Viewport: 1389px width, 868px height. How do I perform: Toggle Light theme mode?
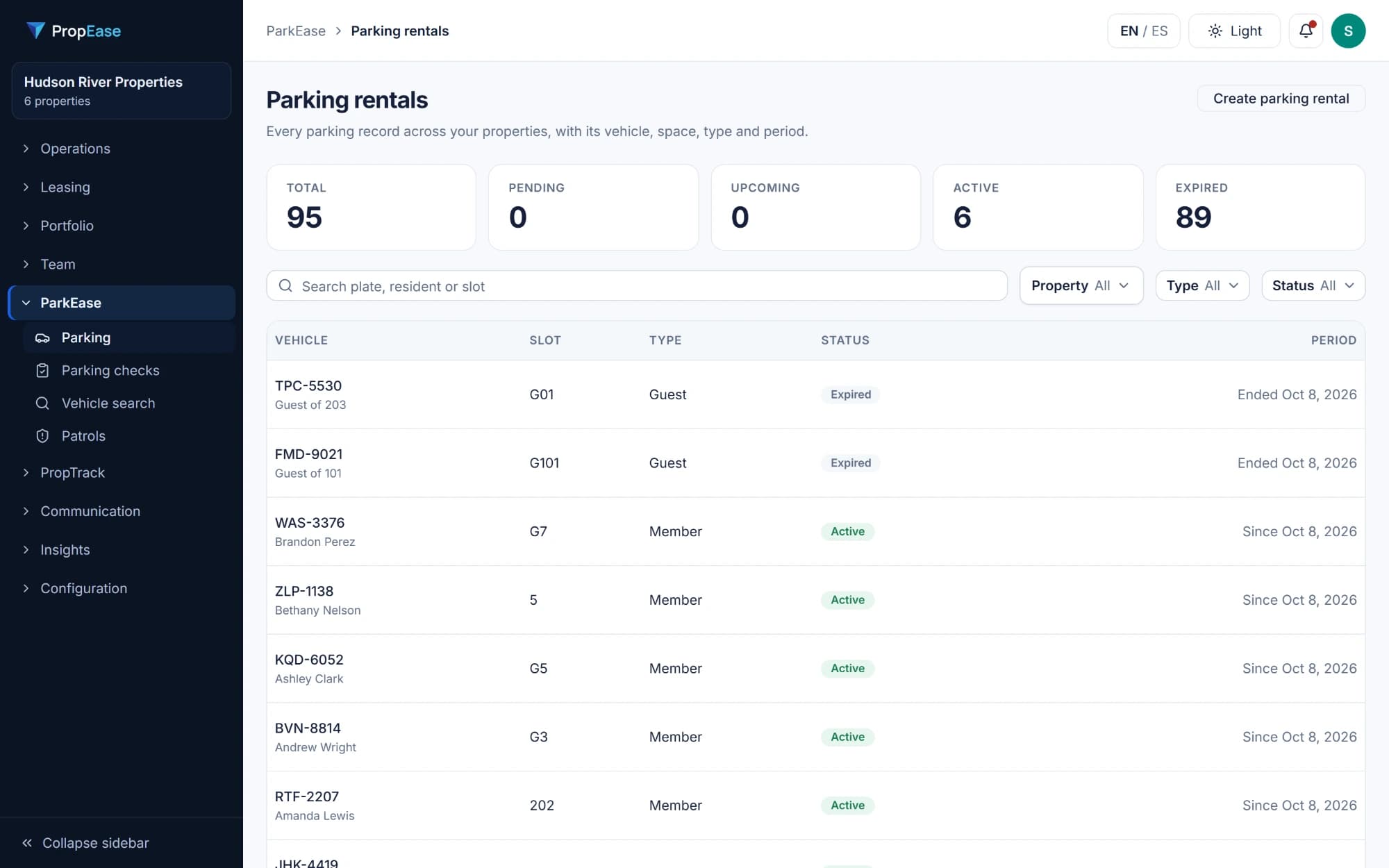pos(1234,31)
